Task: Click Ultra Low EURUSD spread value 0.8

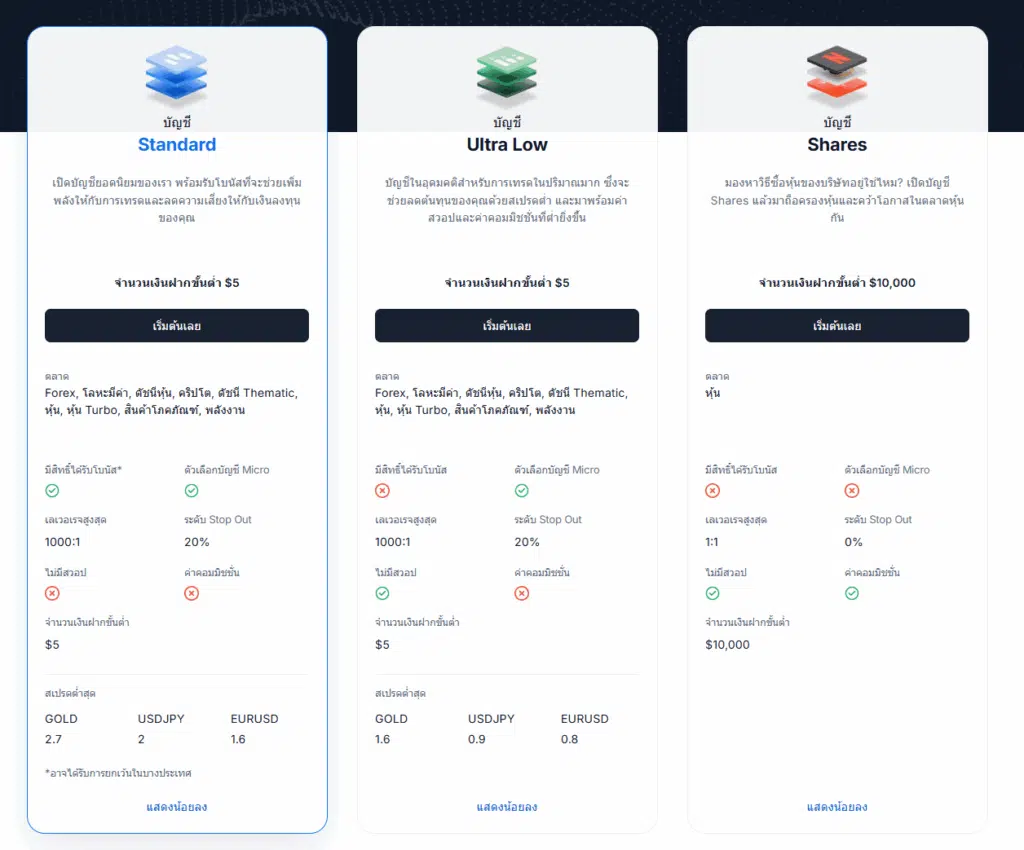Action: coord(569,739)
